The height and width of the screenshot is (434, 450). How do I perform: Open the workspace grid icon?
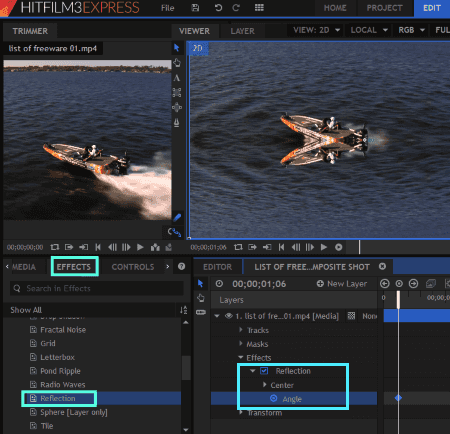(259, 8)
